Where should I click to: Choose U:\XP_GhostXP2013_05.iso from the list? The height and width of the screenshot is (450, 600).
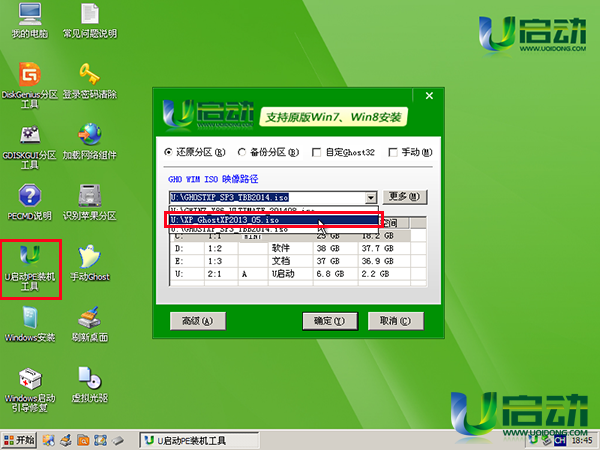point(273,220)
